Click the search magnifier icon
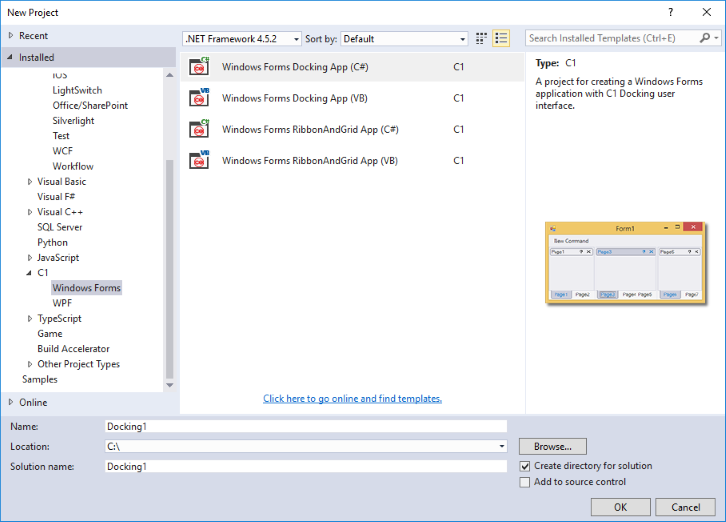Viewport: 726px width, 522px height. click(707, 38)
